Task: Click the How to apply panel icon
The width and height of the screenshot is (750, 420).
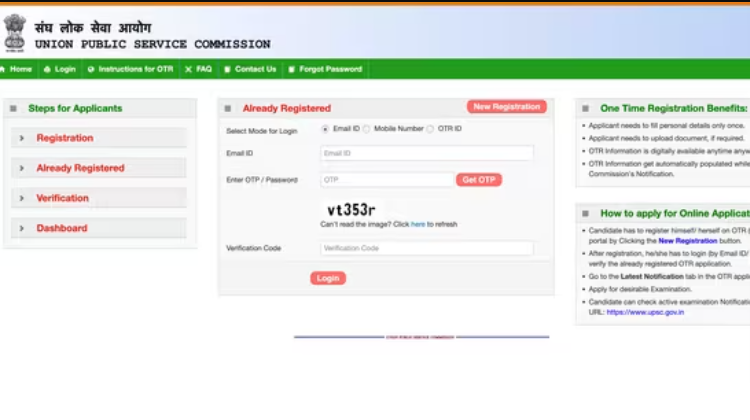Action: (x=585, y=213)
